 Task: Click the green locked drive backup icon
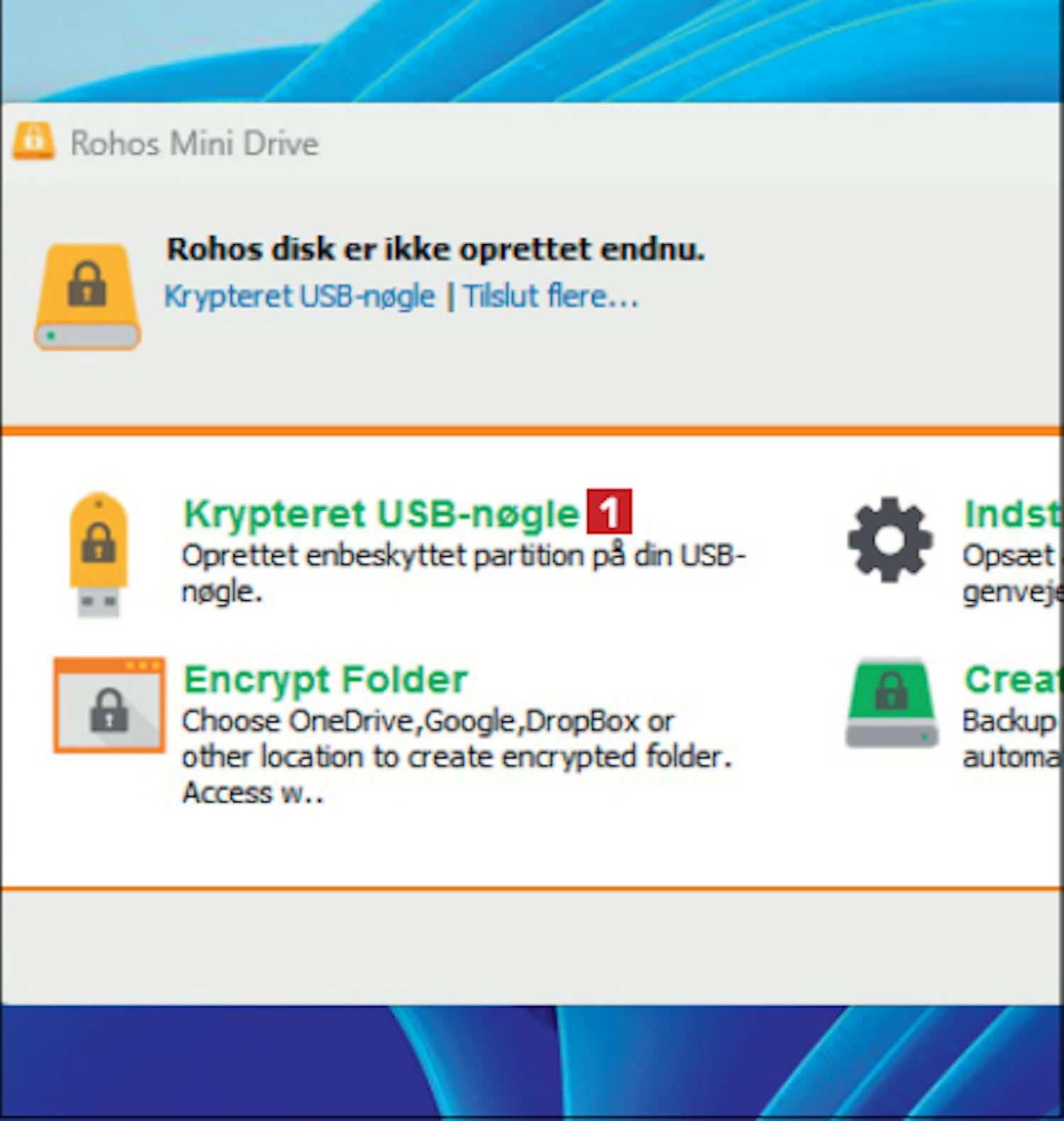point(892,704)
